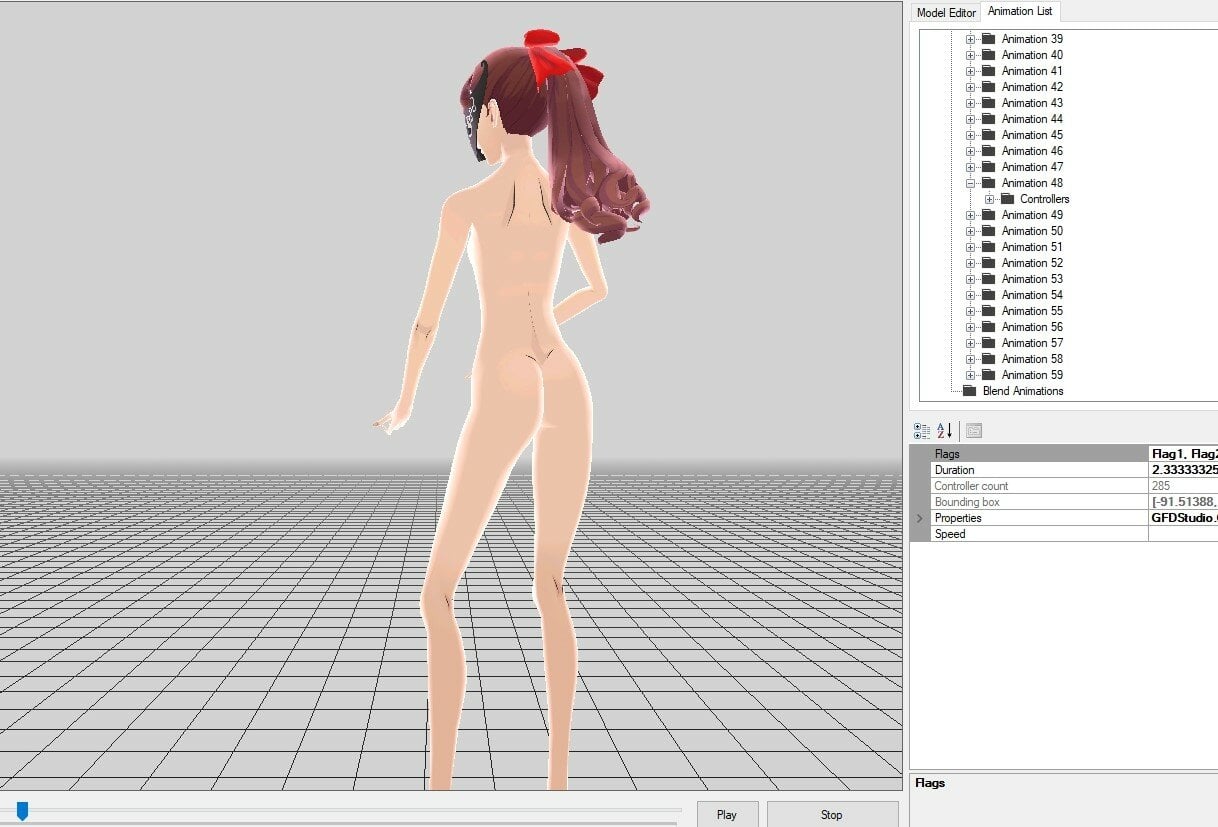
Task: Click the Flags value Flag1, Flag2
Action: 1183,454
